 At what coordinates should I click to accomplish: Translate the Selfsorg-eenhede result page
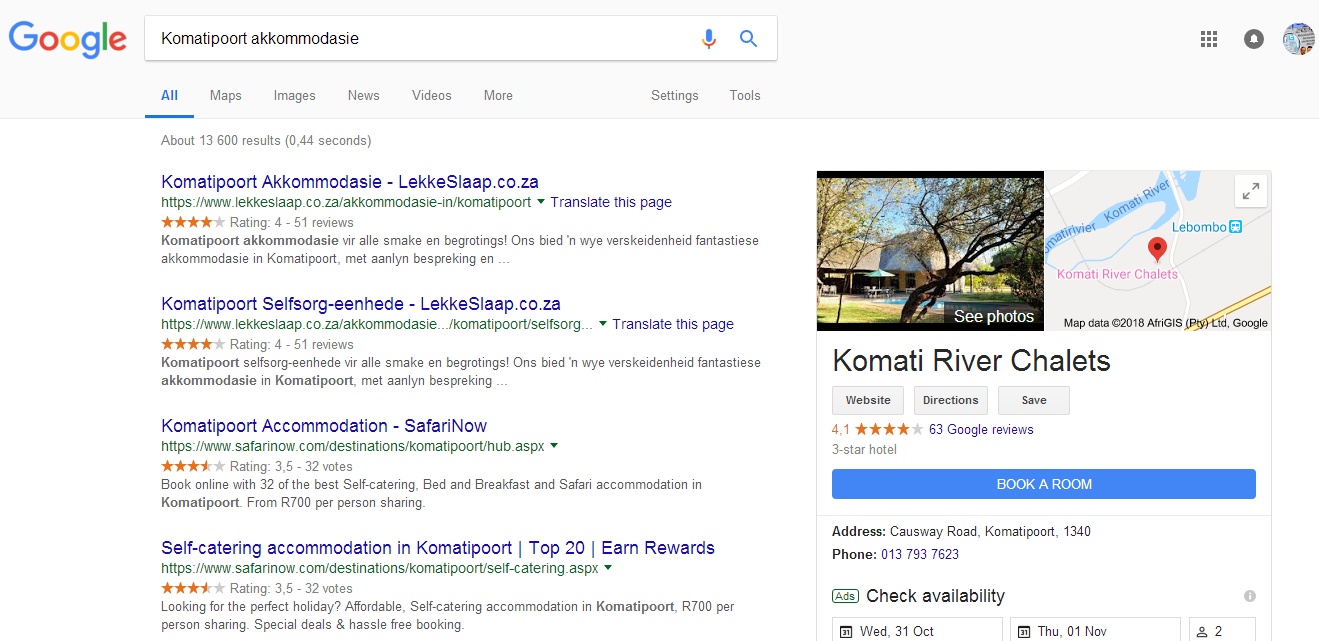click(x=673, y=324)
